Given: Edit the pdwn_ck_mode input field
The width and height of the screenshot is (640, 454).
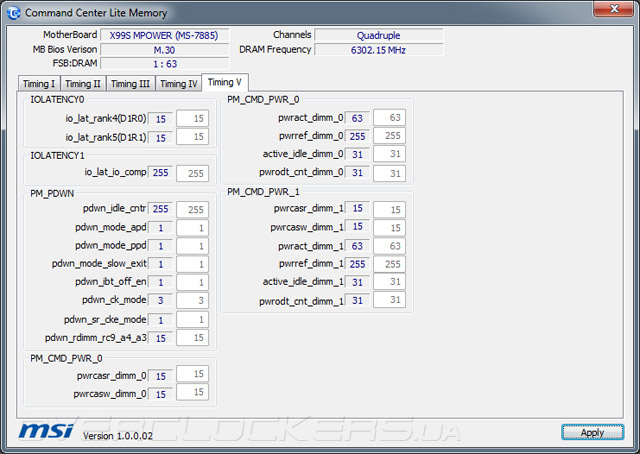Looking at the screenshot, I should point(193,300).
